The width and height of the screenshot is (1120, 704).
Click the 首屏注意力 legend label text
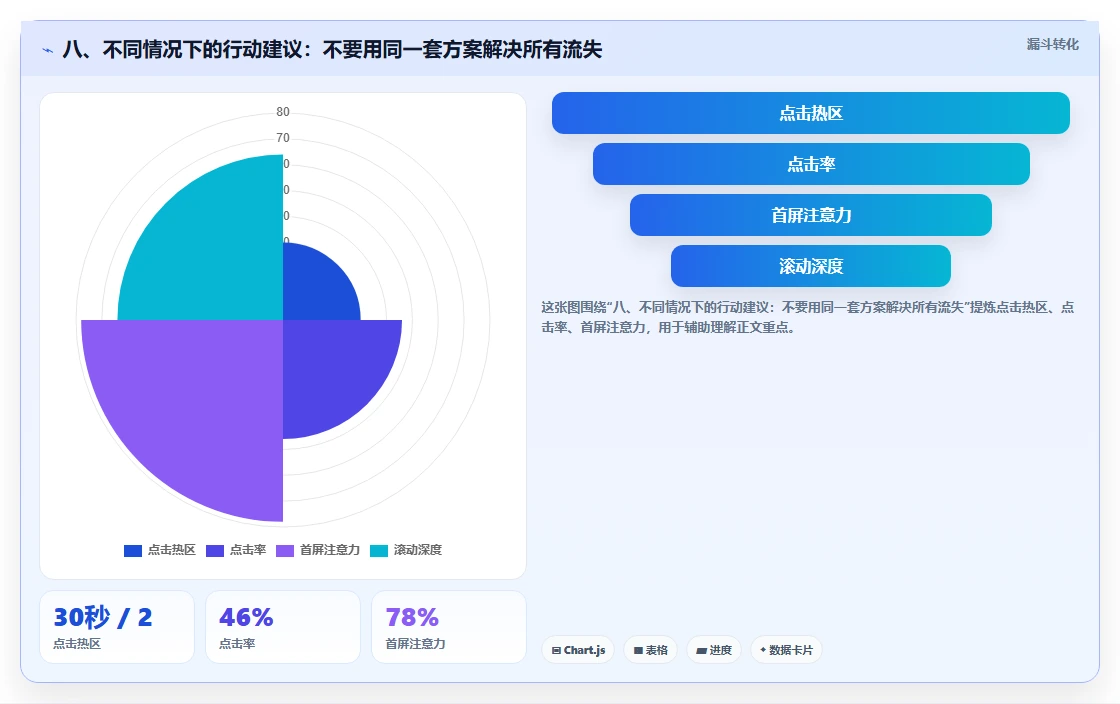coord(329,550)
